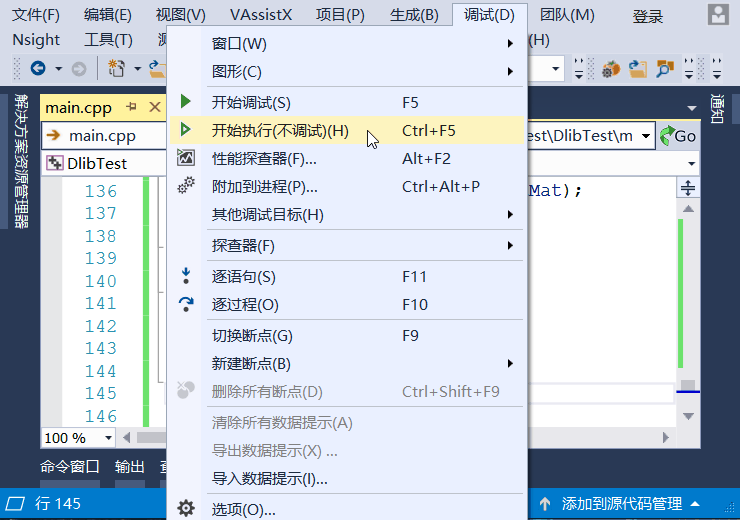Open the 解决方案资源管理器 side panel

pyautogui.click(x=21, y=161)
